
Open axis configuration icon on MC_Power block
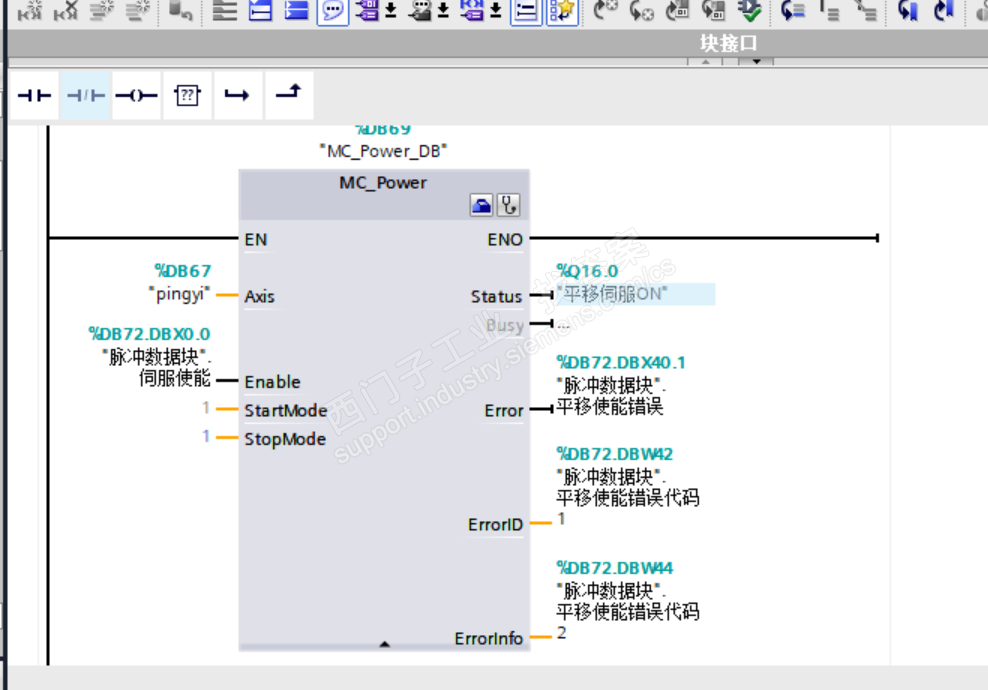[481, 205]
